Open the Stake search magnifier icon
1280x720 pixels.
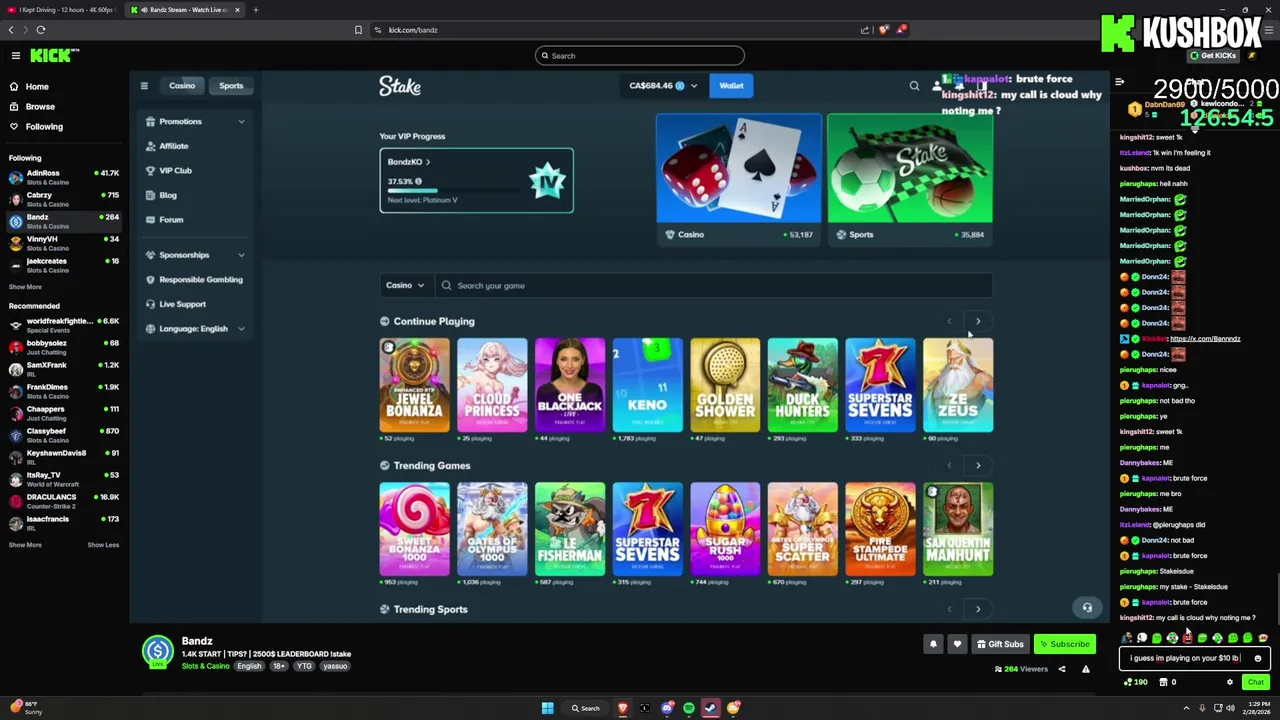click(x=914, y=86)
